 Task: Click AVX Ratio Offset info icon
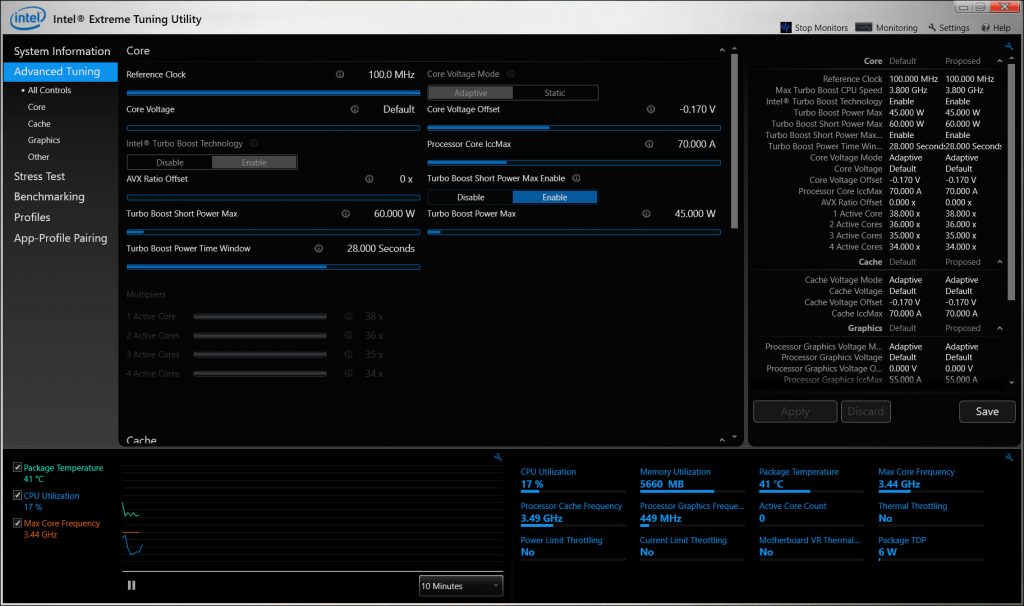(369, 179)
